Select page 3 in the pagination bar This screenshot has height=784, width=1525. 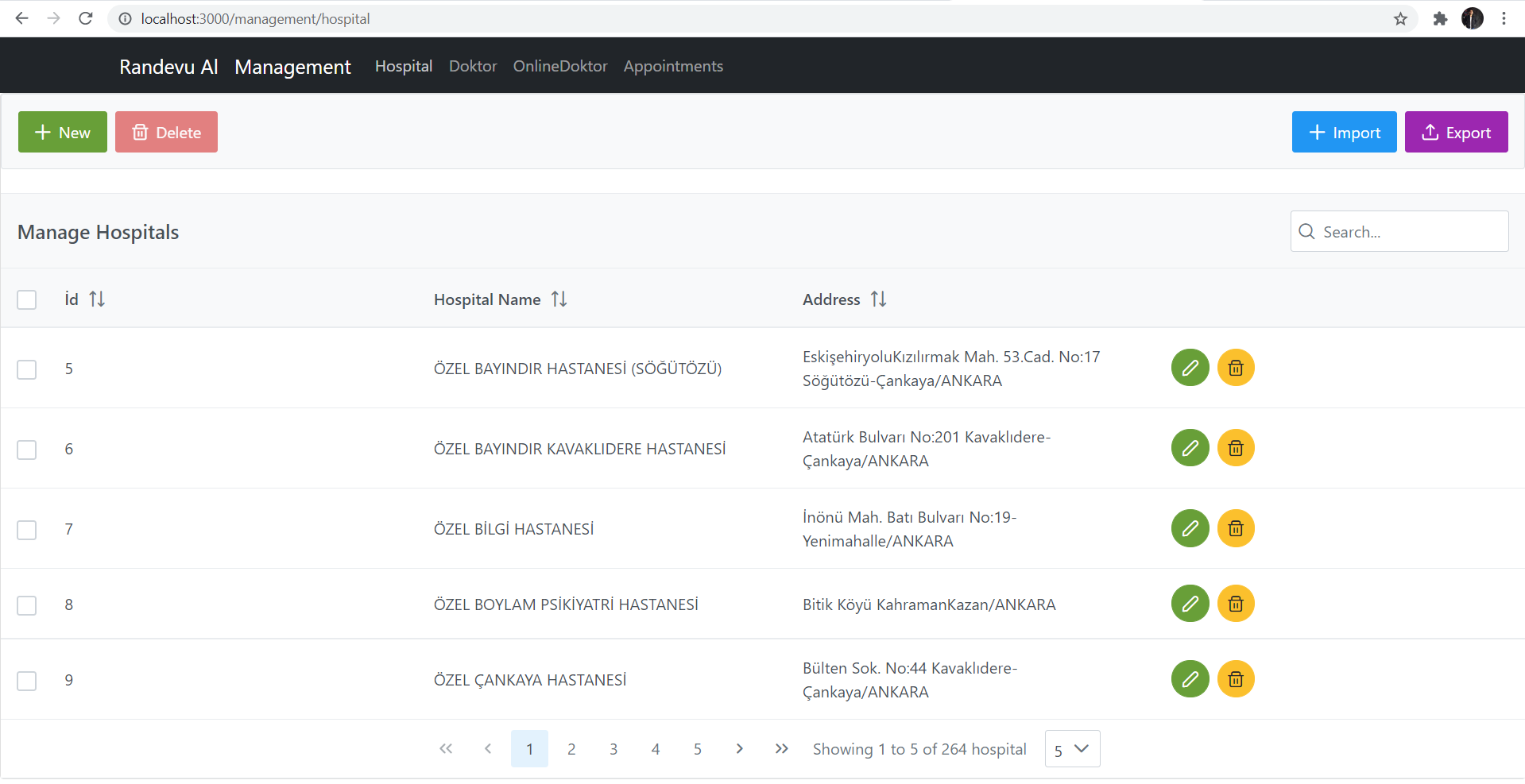click(x=613, y=748)
